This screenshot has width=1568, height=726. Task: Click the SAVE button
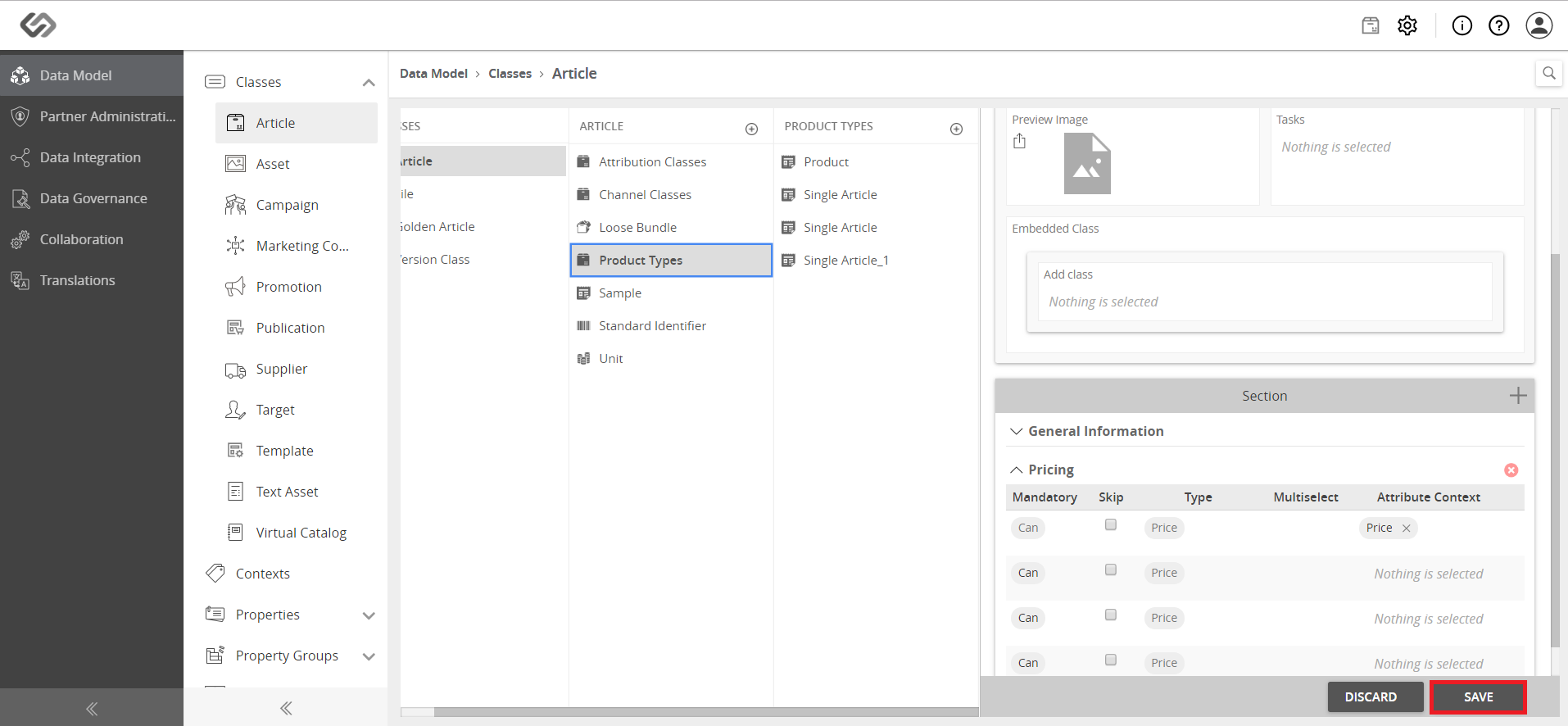coord(1478,697)
